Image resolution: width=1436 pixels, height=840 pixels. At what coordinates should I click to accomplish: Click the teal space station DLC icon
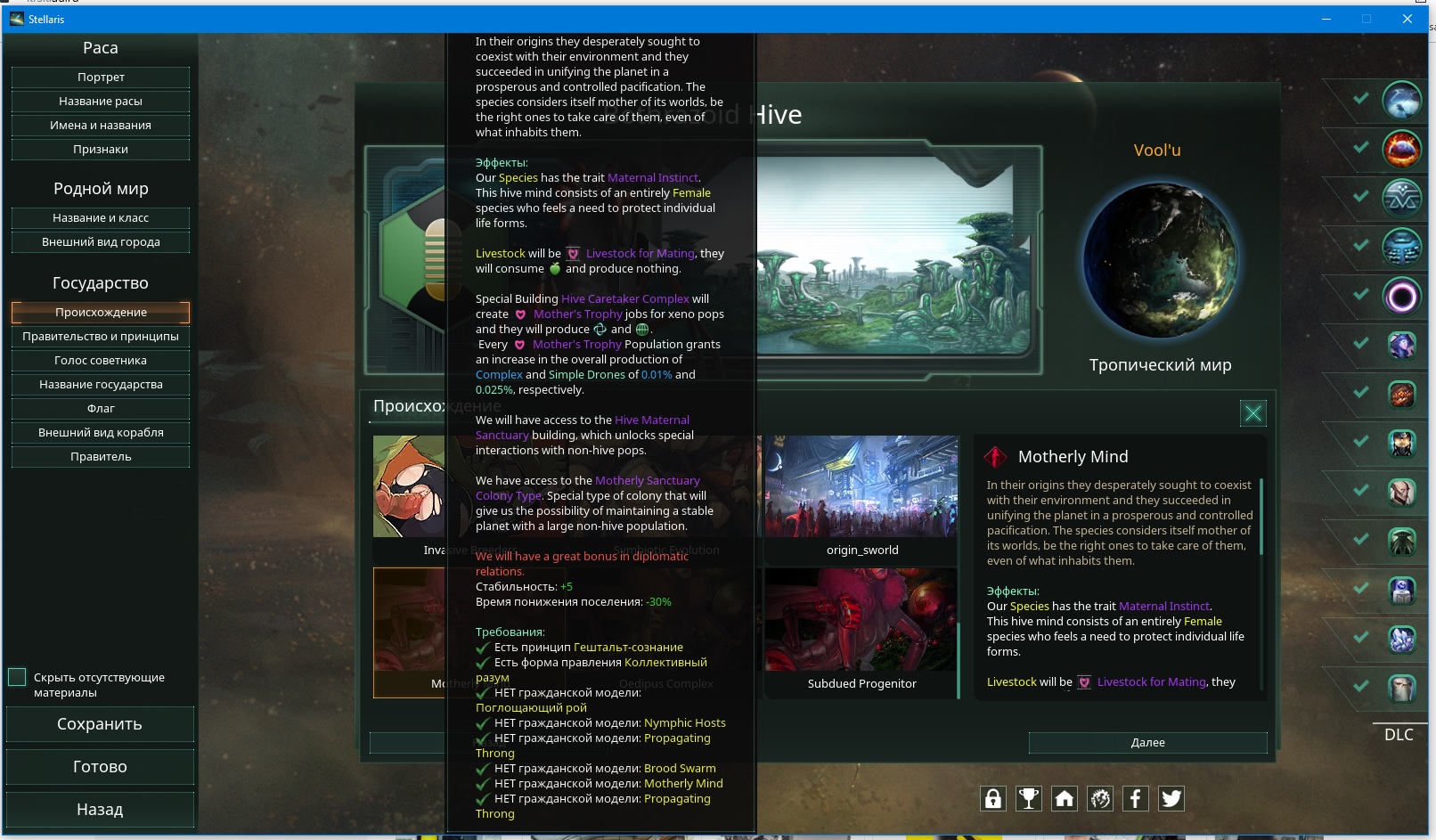click(1401, 247)
